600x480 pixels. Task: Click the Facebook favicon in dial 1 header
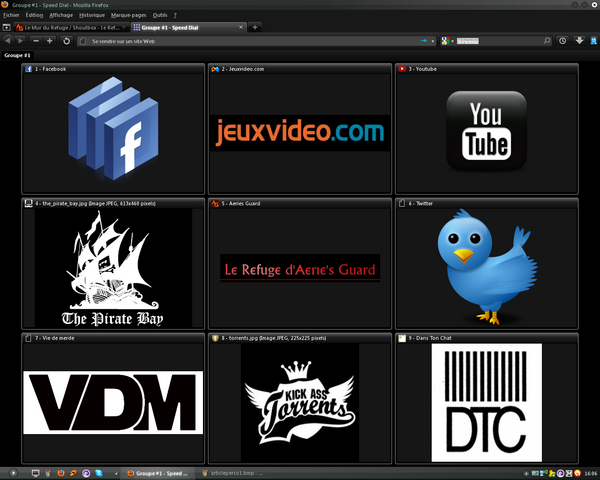point(28,69)
